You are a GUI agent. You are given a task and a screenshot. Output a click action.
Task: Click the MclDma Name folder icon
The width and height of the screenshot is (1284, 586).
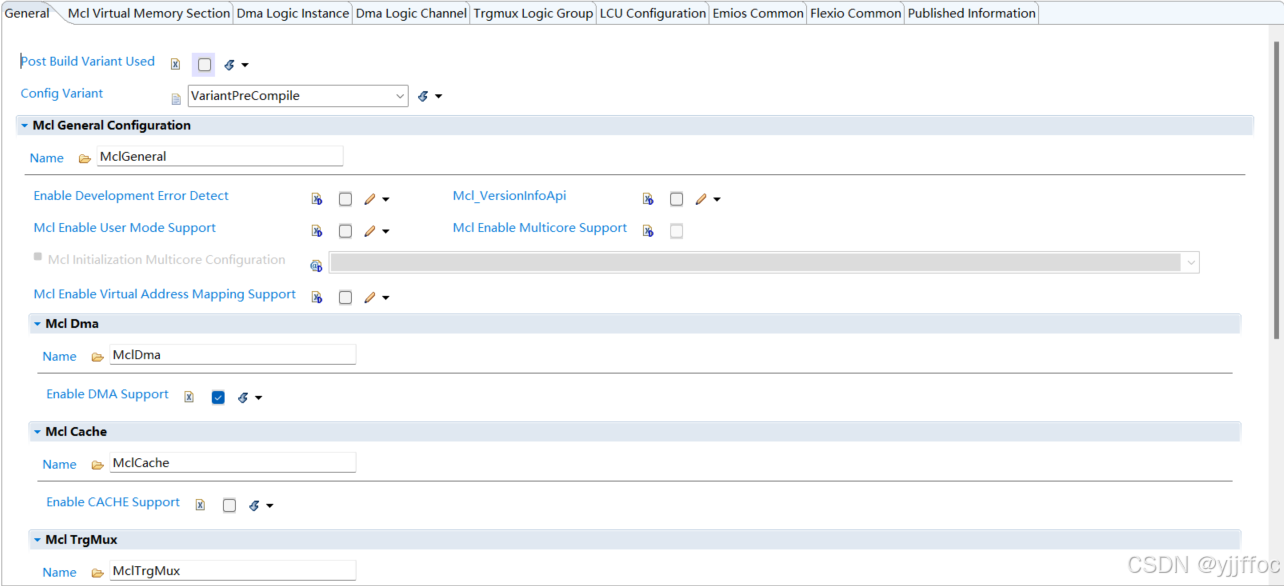pyautogui.click(x=98, y=357)
